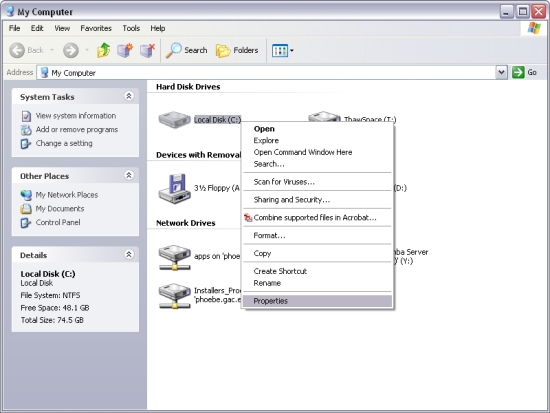Click the Forward navigation arrow
Image resolution: width=550 pixels, height=413 pixels.
71,51
